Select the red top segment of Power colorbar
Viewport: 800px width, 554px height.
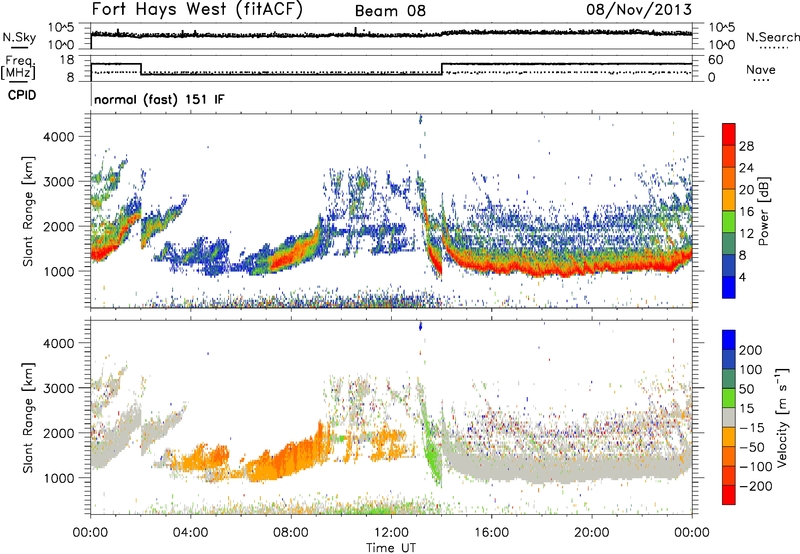click(729, 134)
